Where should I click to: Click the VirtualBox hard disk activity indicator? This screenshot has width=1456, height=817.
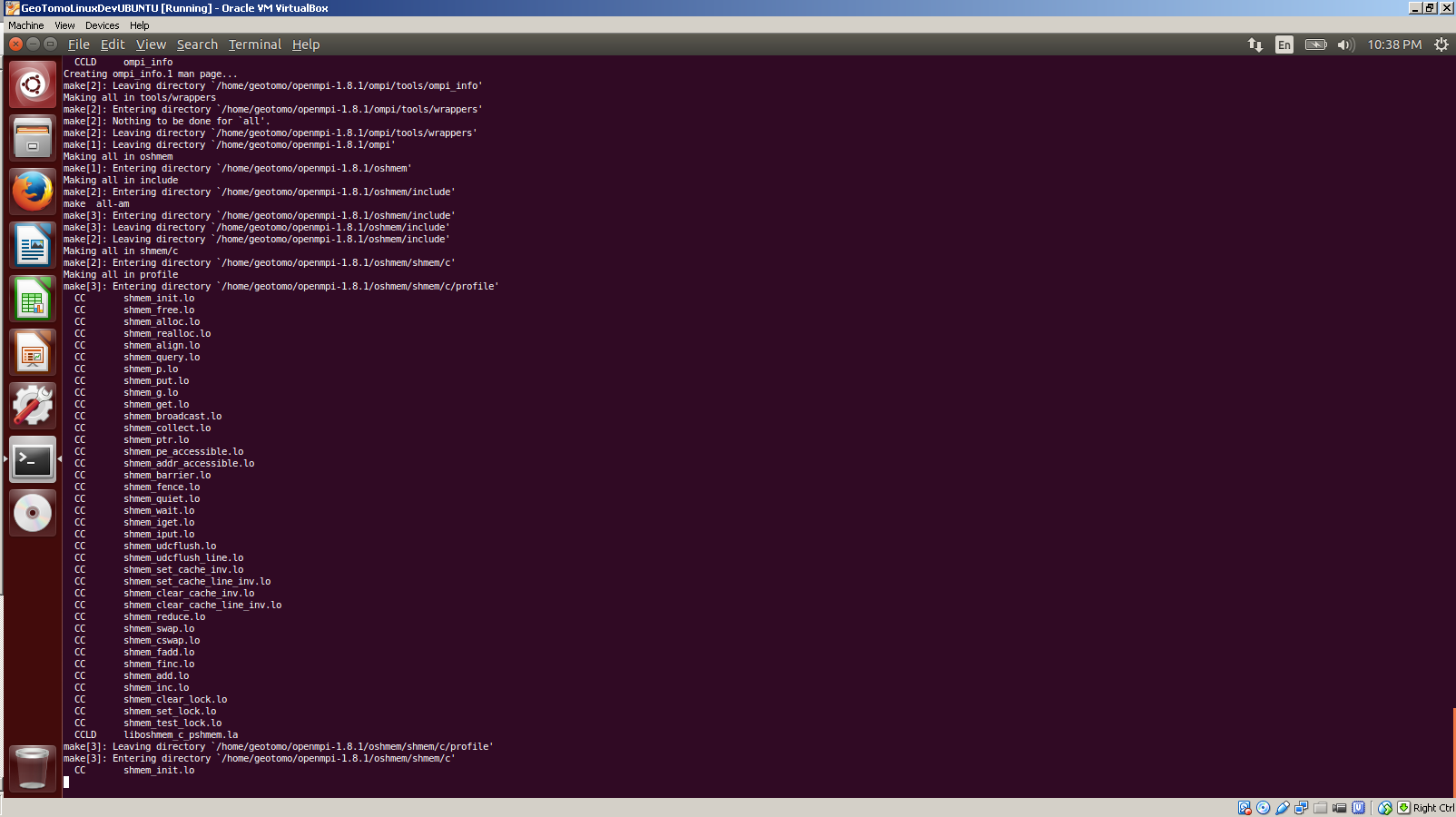[1244, 808]
